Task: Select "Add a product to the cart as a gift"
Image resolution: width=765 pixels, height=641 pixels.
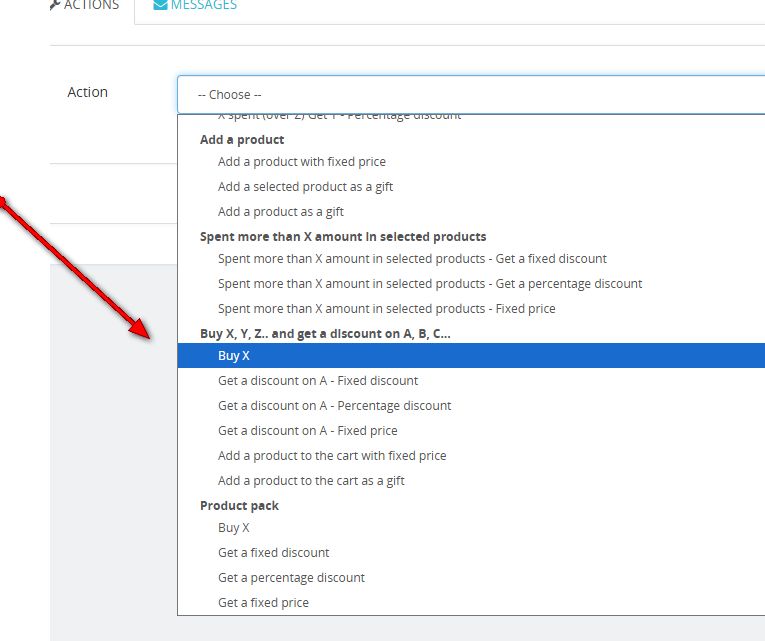Action: [x=311, y=481]
